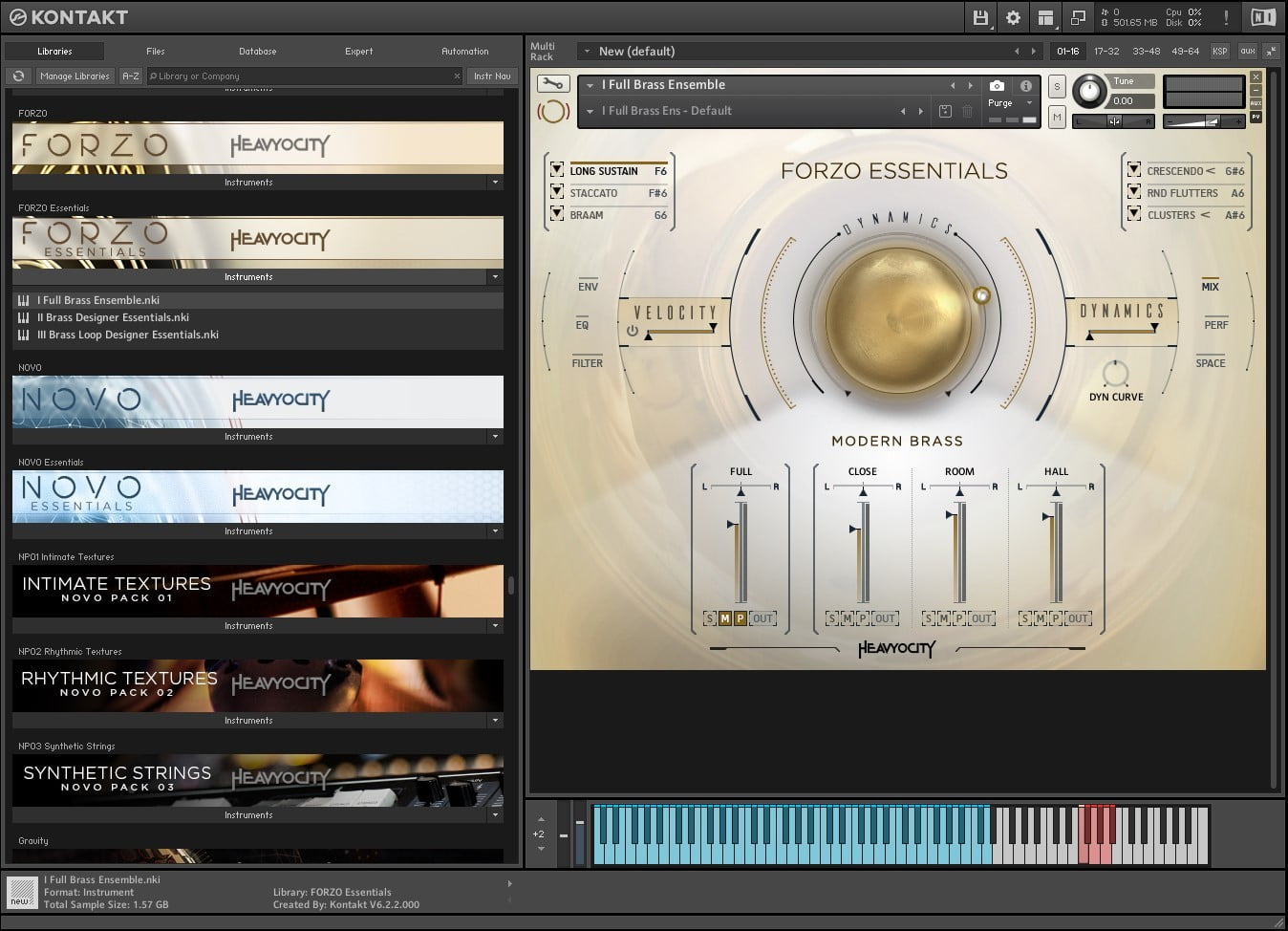Click Manage Libraries button
The height and width of the screenshot is (931, 1288).
tap(75, 76)
